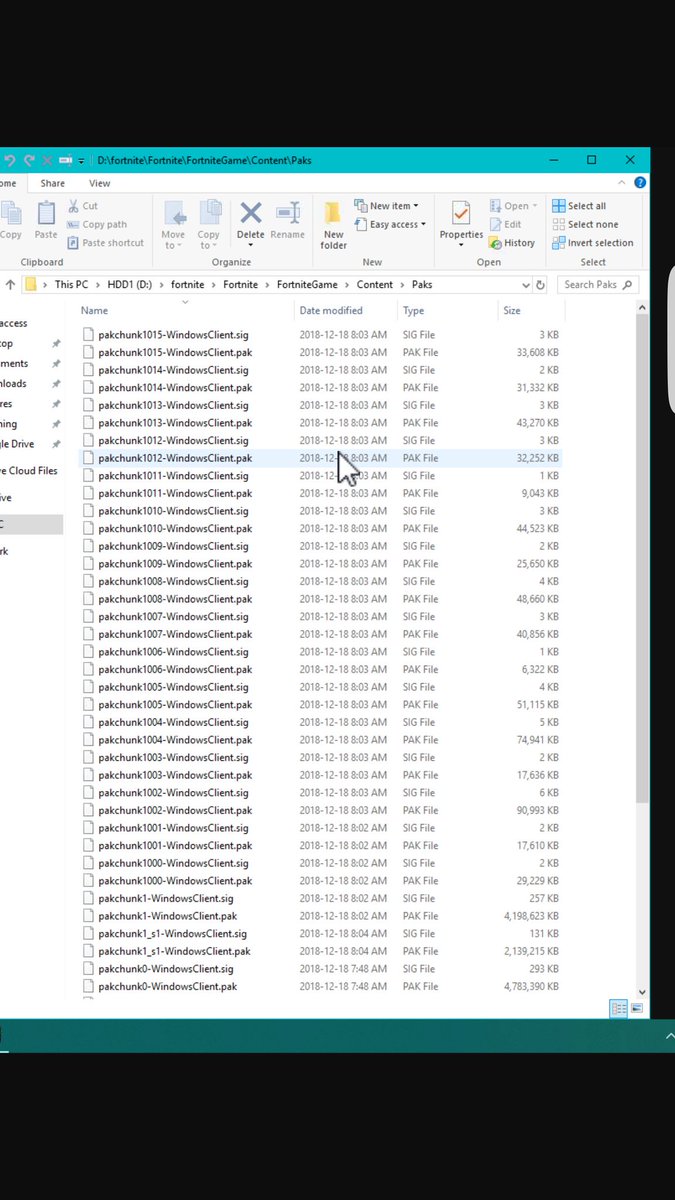This screenshot has height=1200, width=675.
Task: Open the blue Help question mark icon
Action: [x=640, y=183]
